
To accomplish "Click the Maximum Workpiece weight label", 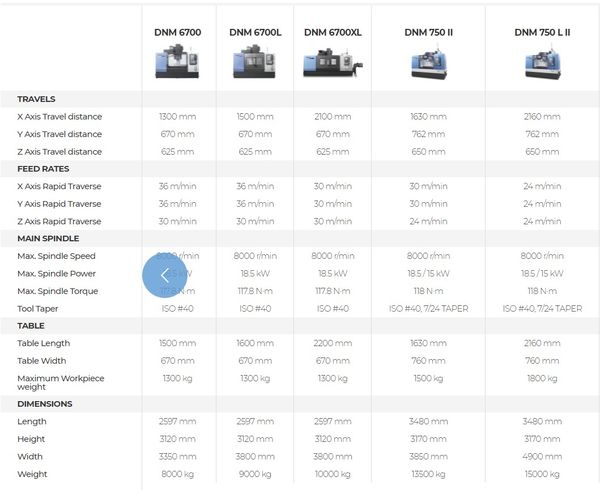I will click(61, 383).
